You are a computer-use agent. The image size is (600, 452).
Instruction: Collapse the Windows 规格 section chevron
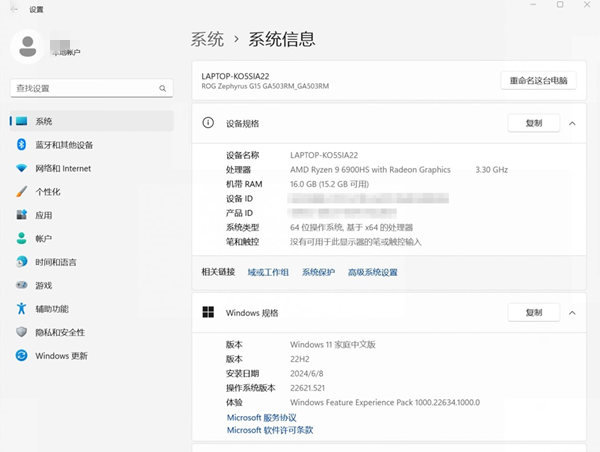tap(572, 313)
